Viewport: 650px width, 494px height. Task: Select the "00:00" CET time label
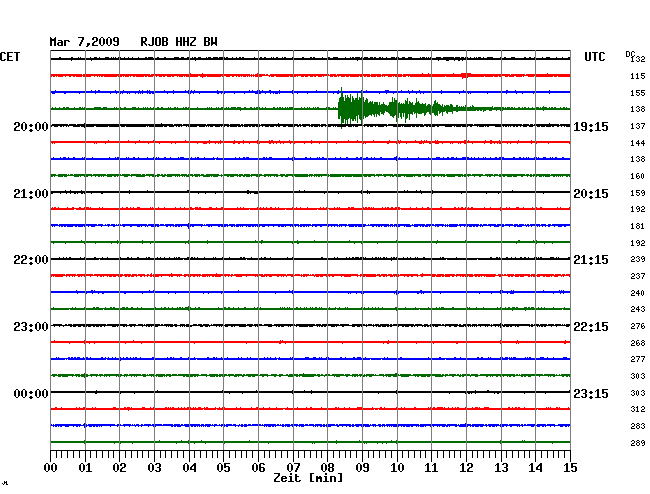coord(31,393)
